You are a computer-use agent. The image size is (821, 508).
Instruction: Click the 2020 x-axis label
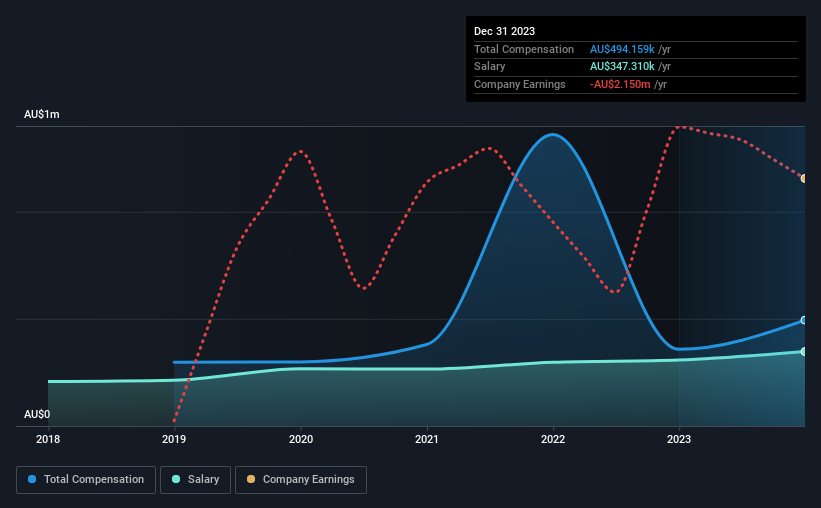point(301,439)
